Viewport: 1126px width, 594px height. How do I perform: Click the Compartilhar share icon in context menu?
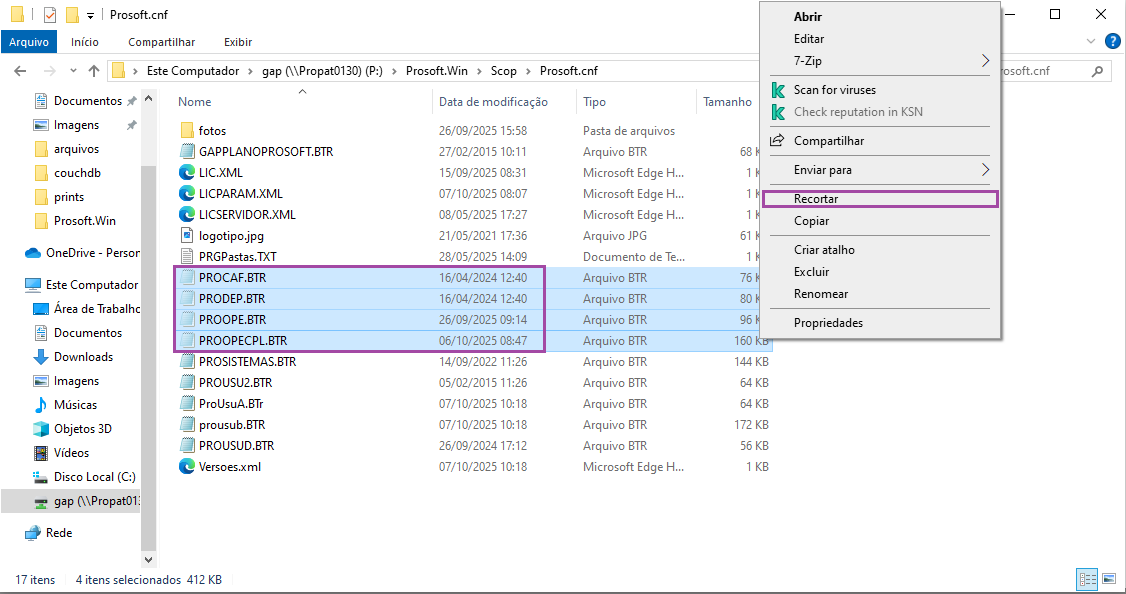(x=778, y=141)
